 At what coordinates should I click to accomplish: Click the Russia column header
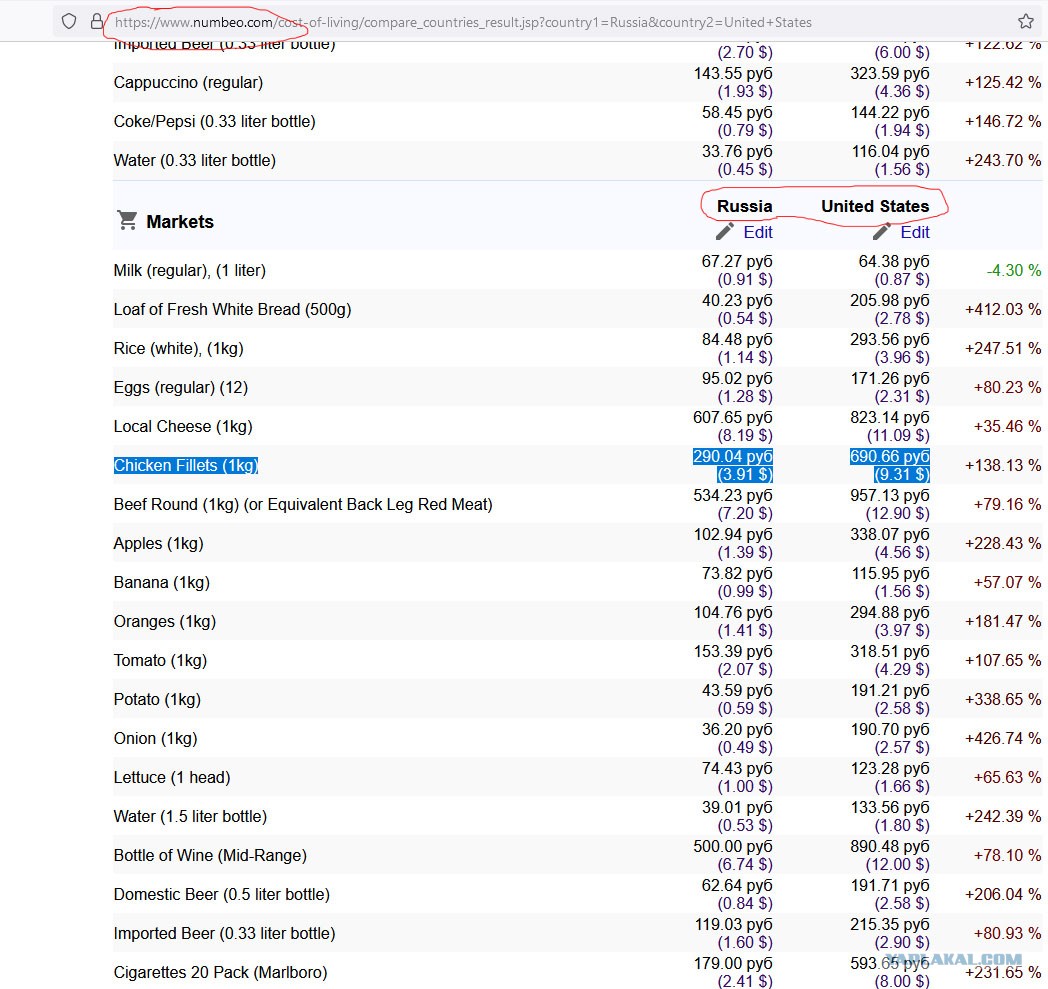745,206
